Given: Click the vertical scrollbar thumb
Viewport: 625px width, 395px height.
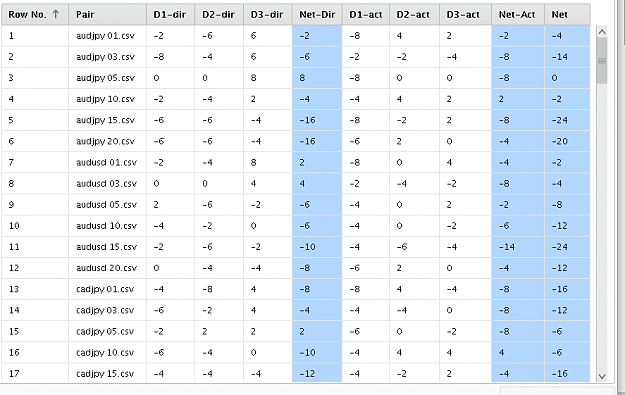Looking at the screenshot, I should [602, 61].
